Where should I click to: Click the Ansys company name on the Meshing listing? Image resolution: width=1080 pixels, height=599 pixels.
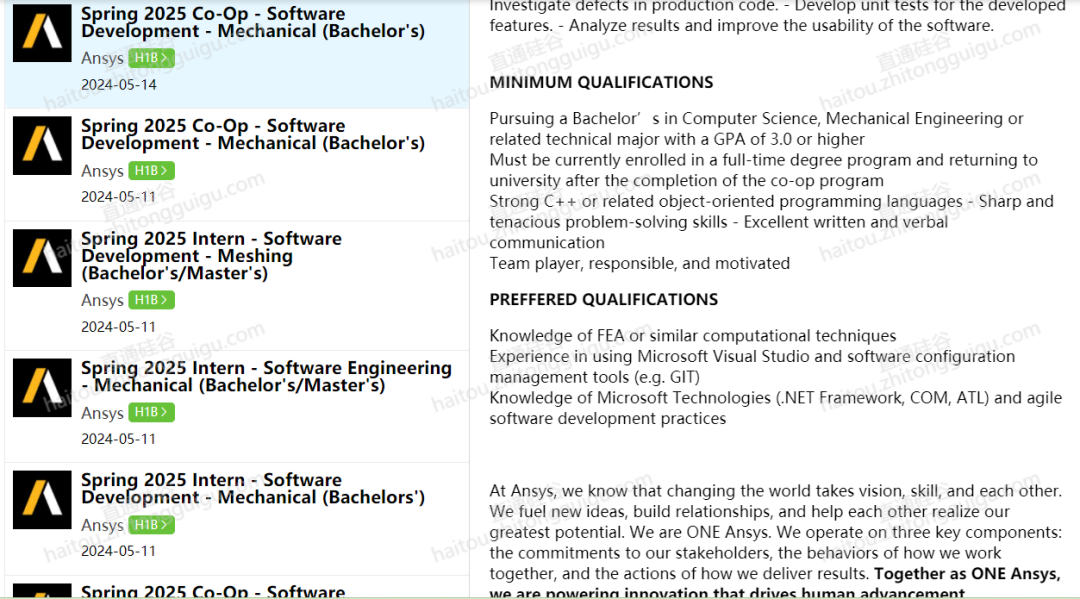pos(102,300)
